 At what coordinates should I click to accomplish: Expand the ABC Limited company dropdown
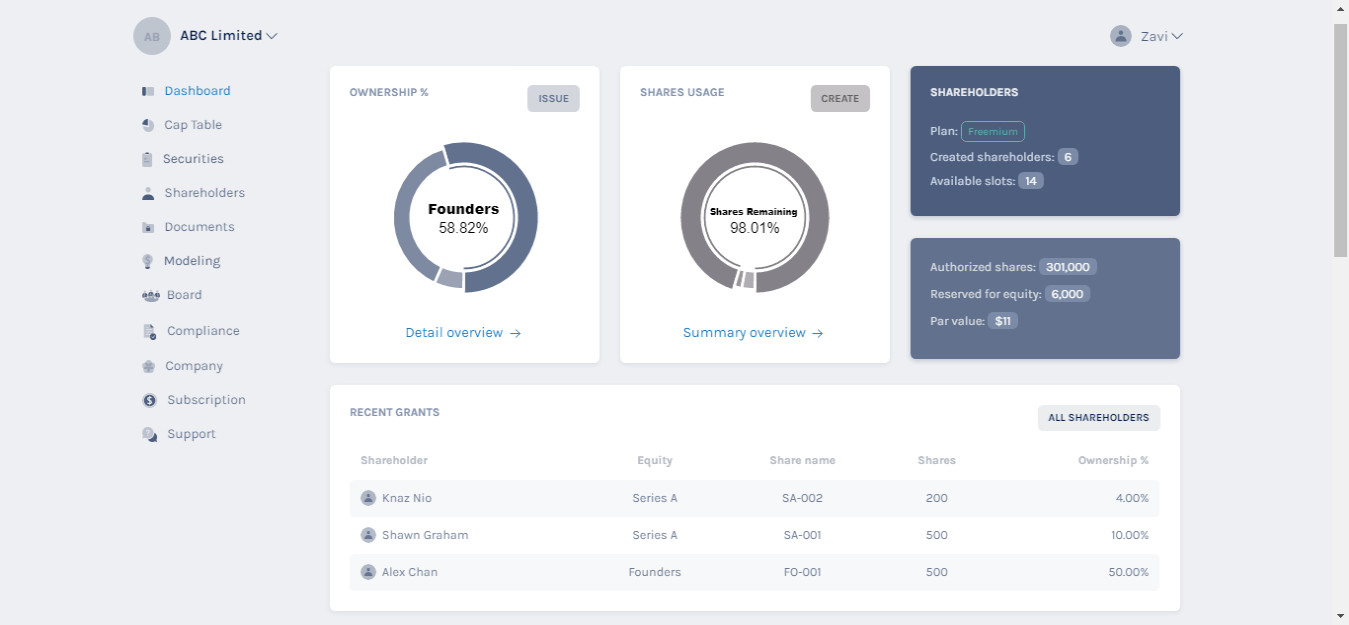[x=228, y=36]
